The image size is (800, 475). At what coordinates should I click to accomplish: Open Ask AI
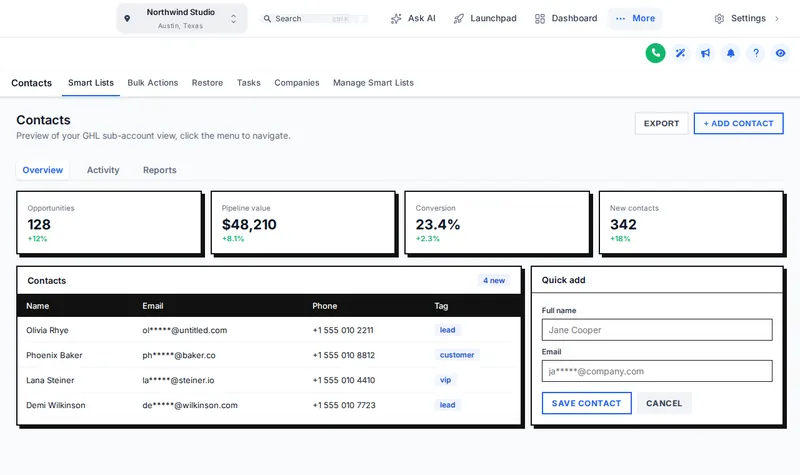tap(413, 18)
